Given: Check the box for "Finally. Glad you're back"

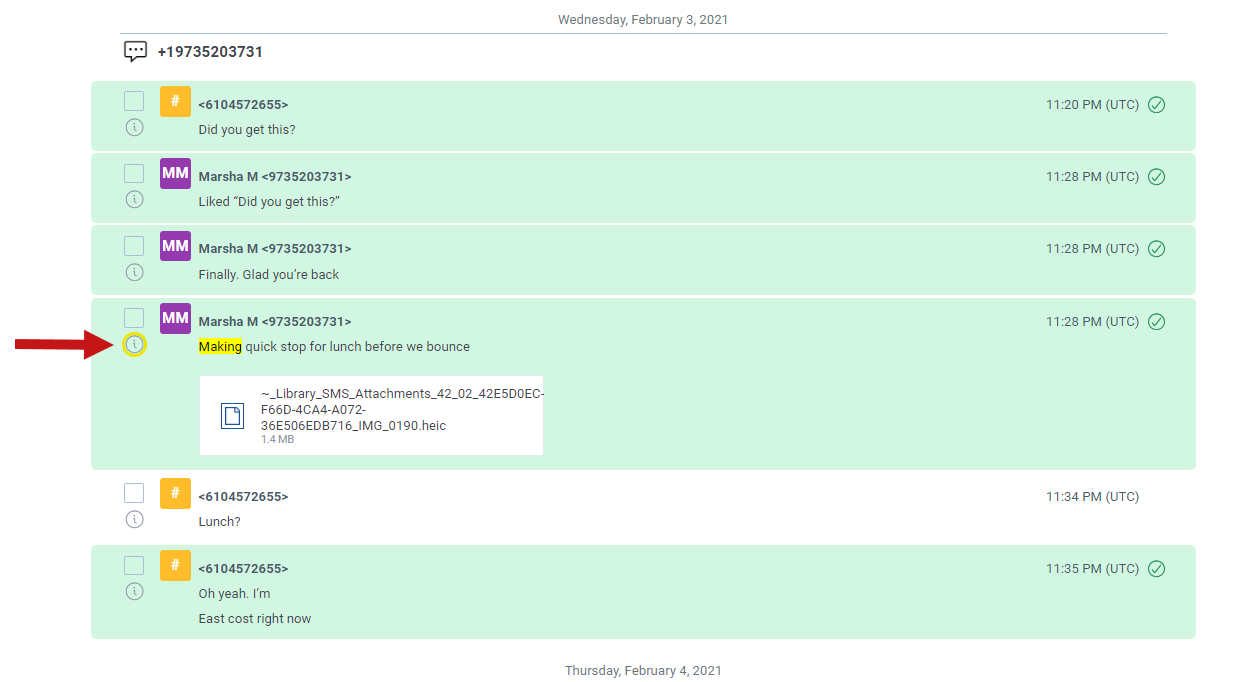Looking at the screenshot, I should click(134, 245).
